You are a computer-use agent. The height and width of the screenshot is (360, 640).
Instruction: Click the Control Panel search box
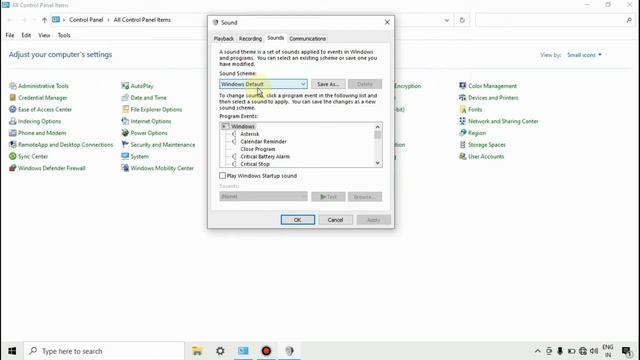(x=554, y=20)
